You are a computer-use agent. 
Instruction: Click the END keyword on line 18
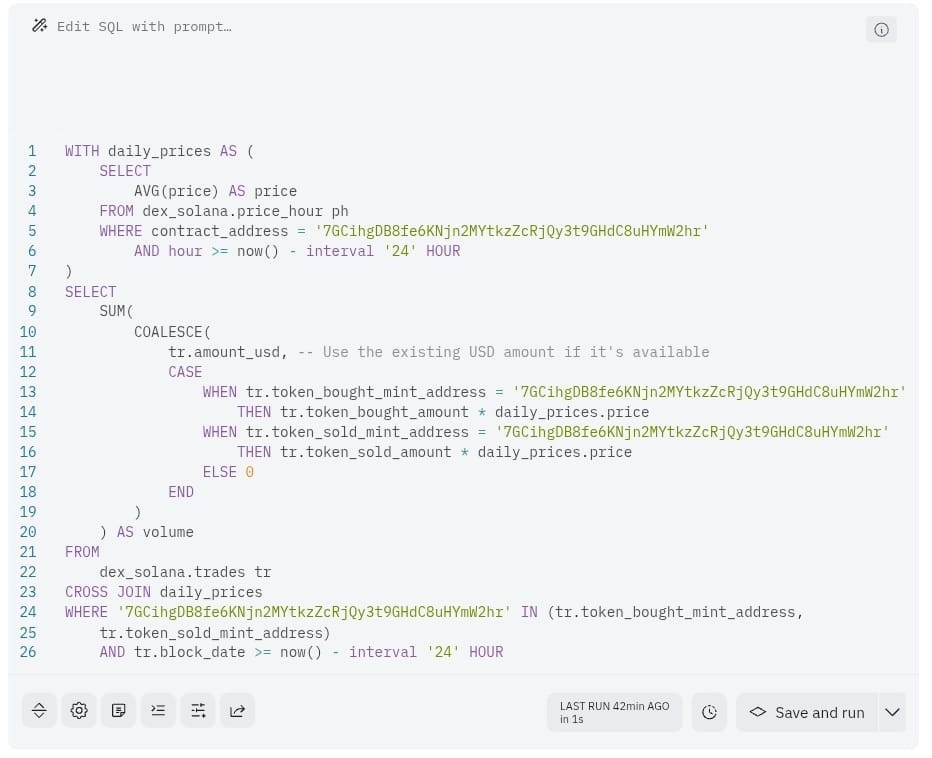(181, 492)
